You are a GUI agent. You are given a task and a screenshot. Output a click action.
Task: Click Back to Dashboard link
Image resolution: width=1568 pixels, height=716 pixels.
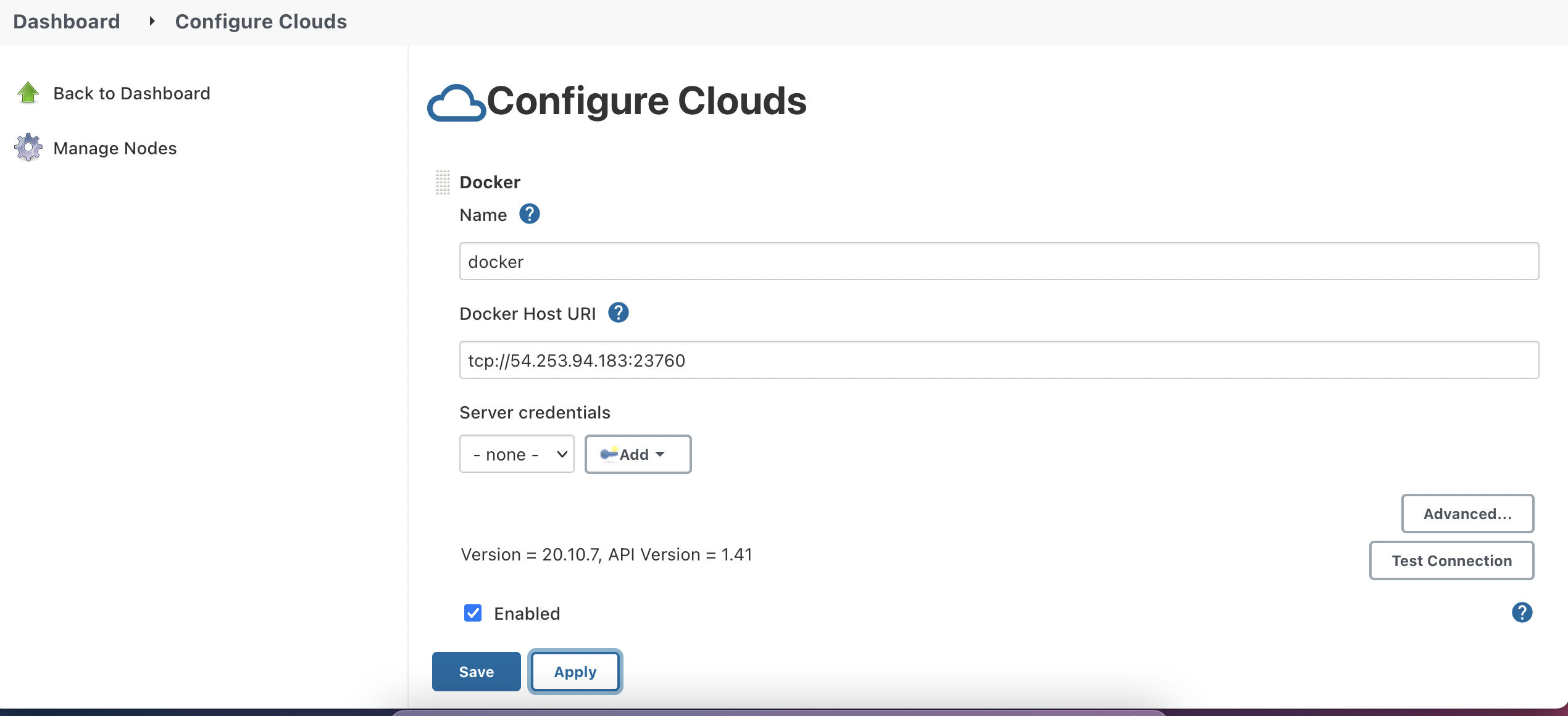tap(131, 93)
